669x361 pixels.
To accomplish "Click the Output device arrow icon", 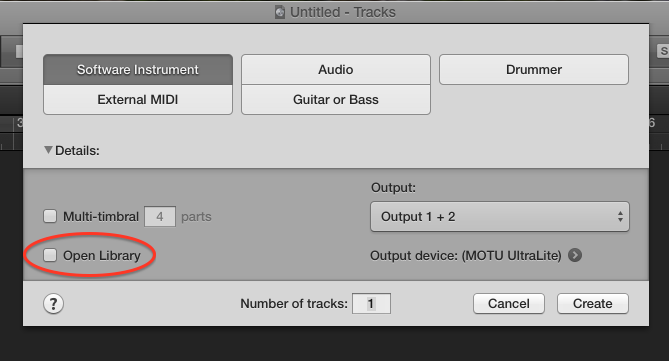I will (575, 256).
